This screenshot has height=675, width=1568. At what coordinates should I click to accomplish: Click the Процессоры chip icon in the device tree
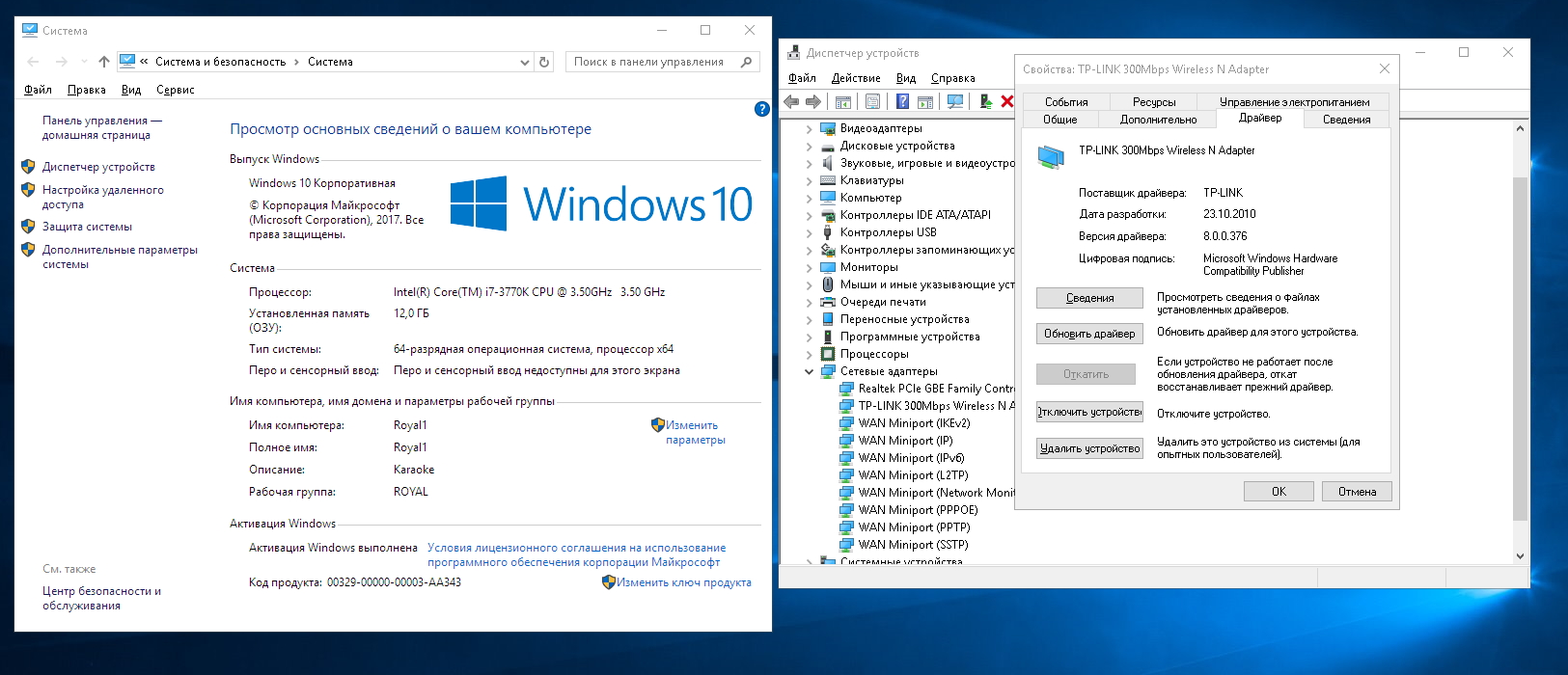point(828,354)
